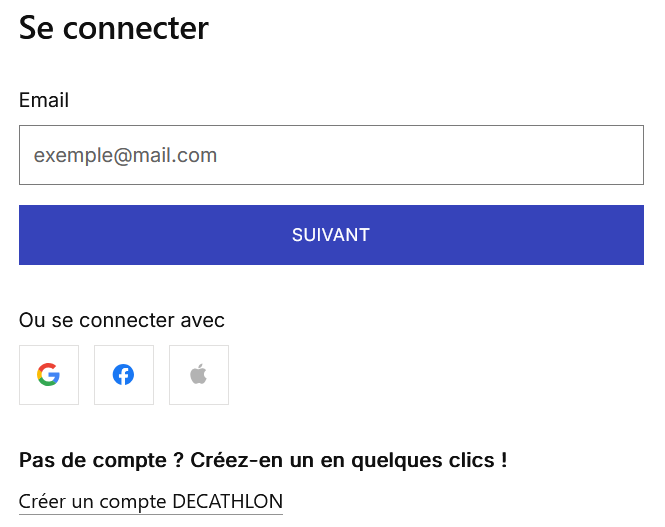Place cursor in the email address box
This screenshot has width=665, height=527.
[331, 155]
